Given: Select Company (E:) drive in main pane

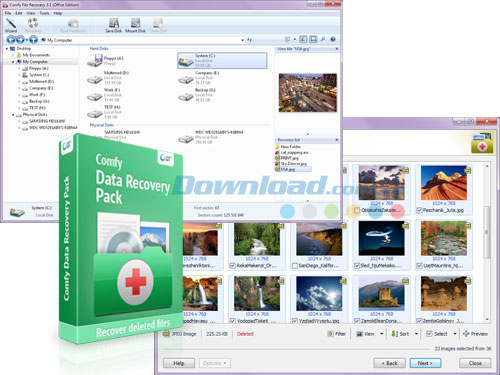Looking at the screenshot, I should click(x=199, y=78).
